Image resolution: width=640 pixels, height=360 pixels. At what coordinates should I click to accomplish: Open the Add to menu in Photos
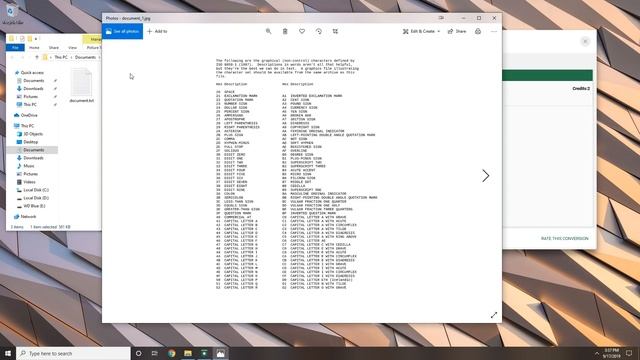pyautogui.click(x=157, y=31)
